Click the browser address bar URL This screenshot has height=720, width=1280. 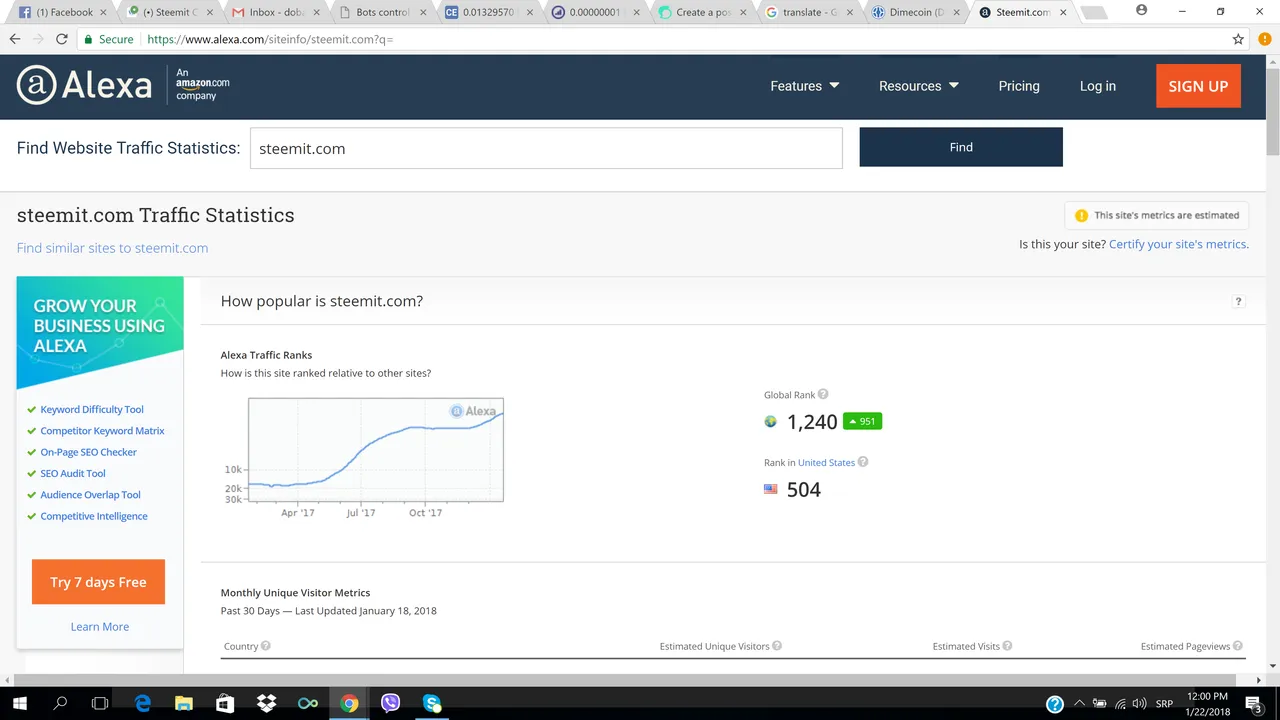tap(270, 39)
